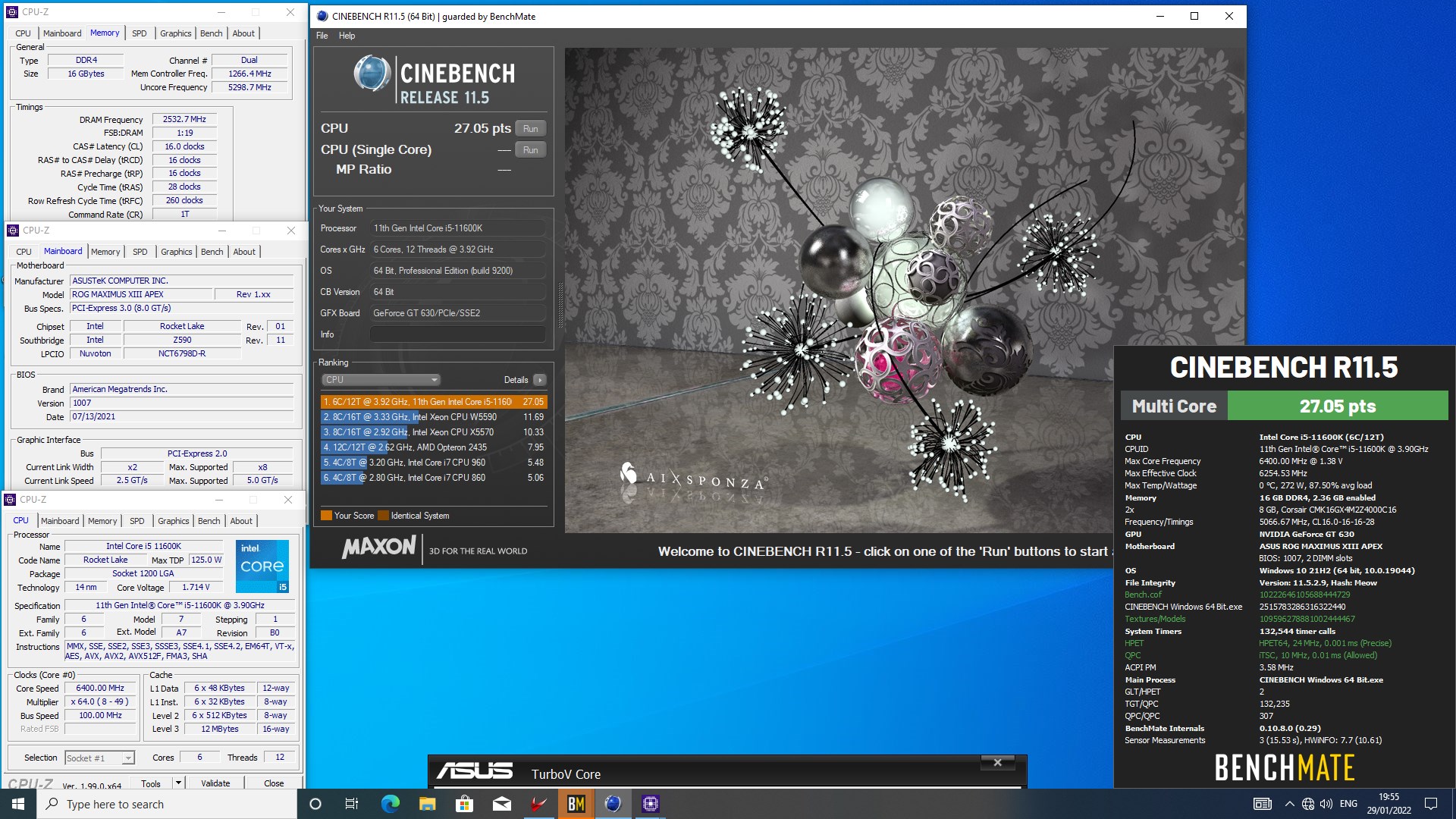Click the Cinebench title bar app icon

click(322, 16)
